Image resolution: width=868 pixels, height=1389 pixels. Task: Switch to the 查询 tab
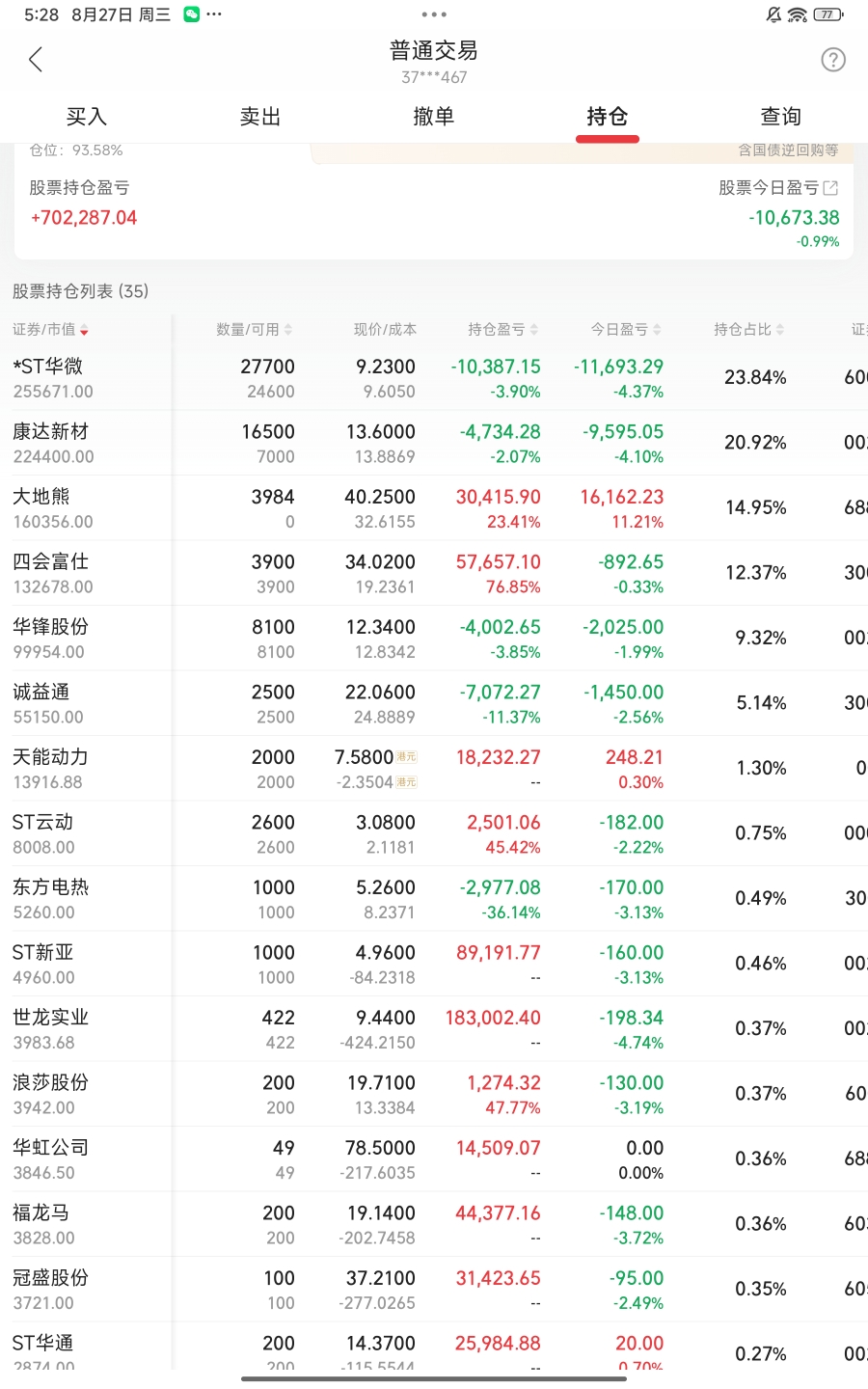coord(781,117)
